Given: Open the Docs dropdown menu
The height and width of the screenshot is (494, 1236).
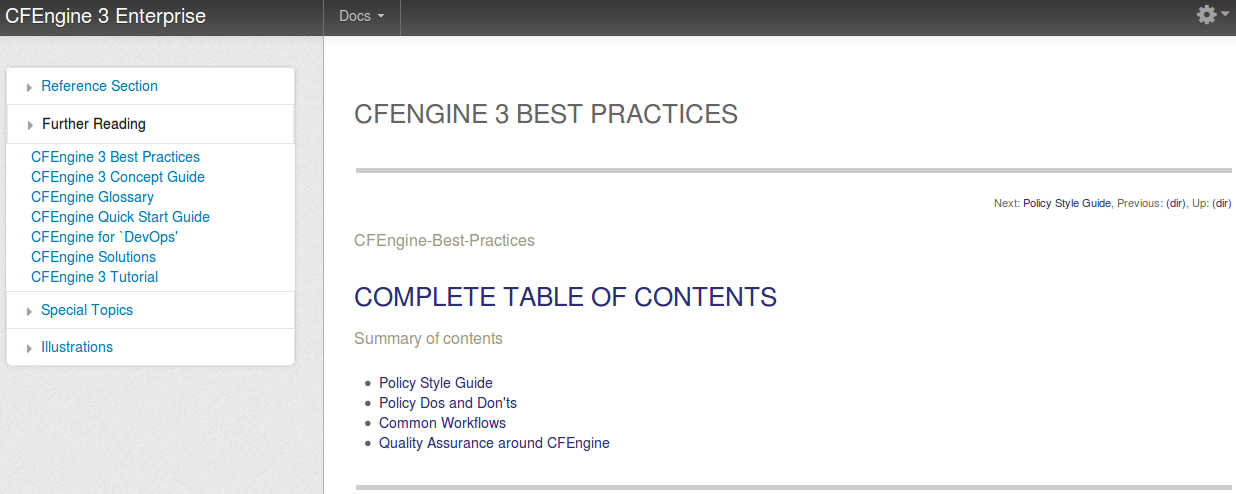Looking at the screenshot, I should coord(362,17).
